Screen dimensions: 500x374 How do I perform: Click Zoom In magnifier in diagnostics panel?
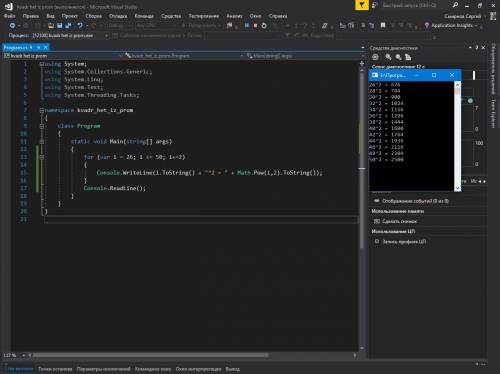coord(388,57)
